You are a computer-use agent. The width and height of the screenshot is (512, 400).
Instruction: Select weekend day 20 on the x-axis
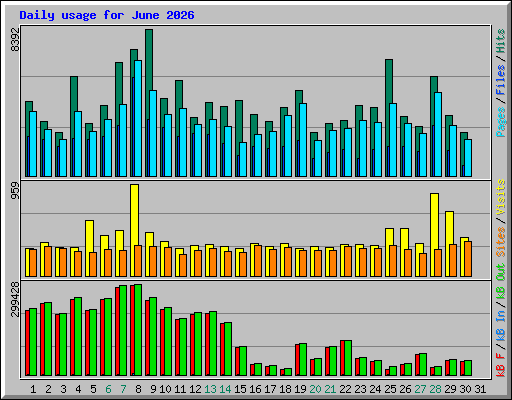pyautogui.click(x=315, y=389)
